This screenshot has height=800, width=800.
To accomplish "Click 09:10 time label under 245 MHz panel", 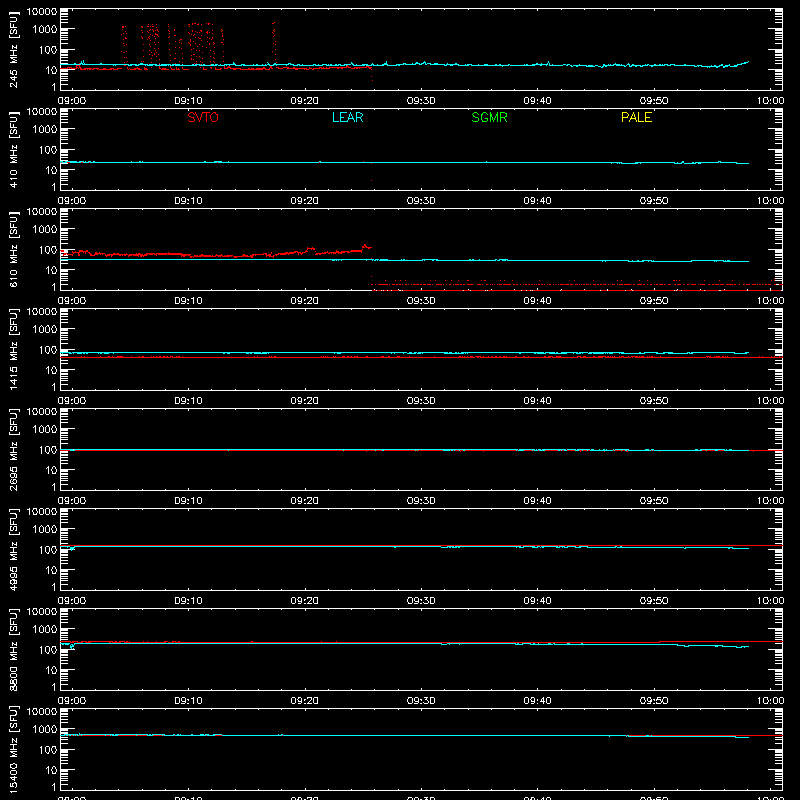I will (188, 101).
